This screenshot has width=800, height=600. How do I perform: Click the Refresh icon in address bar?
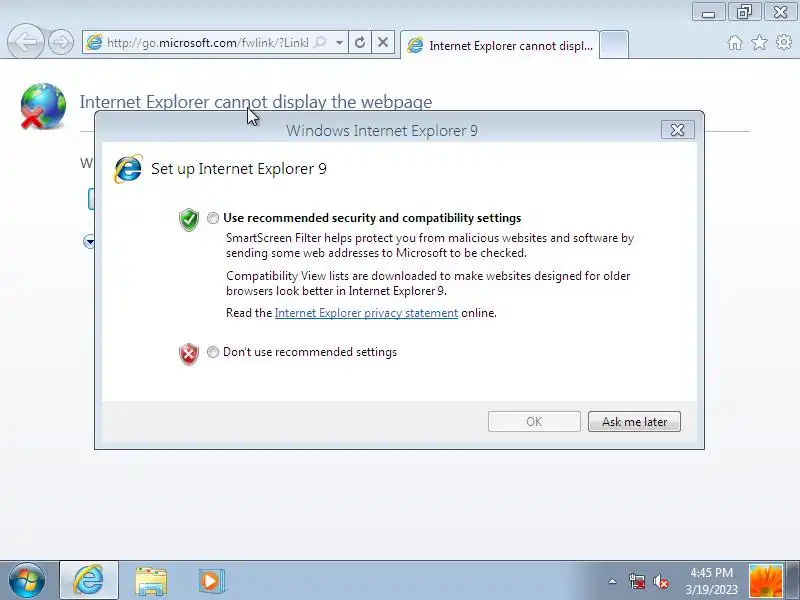360,42
